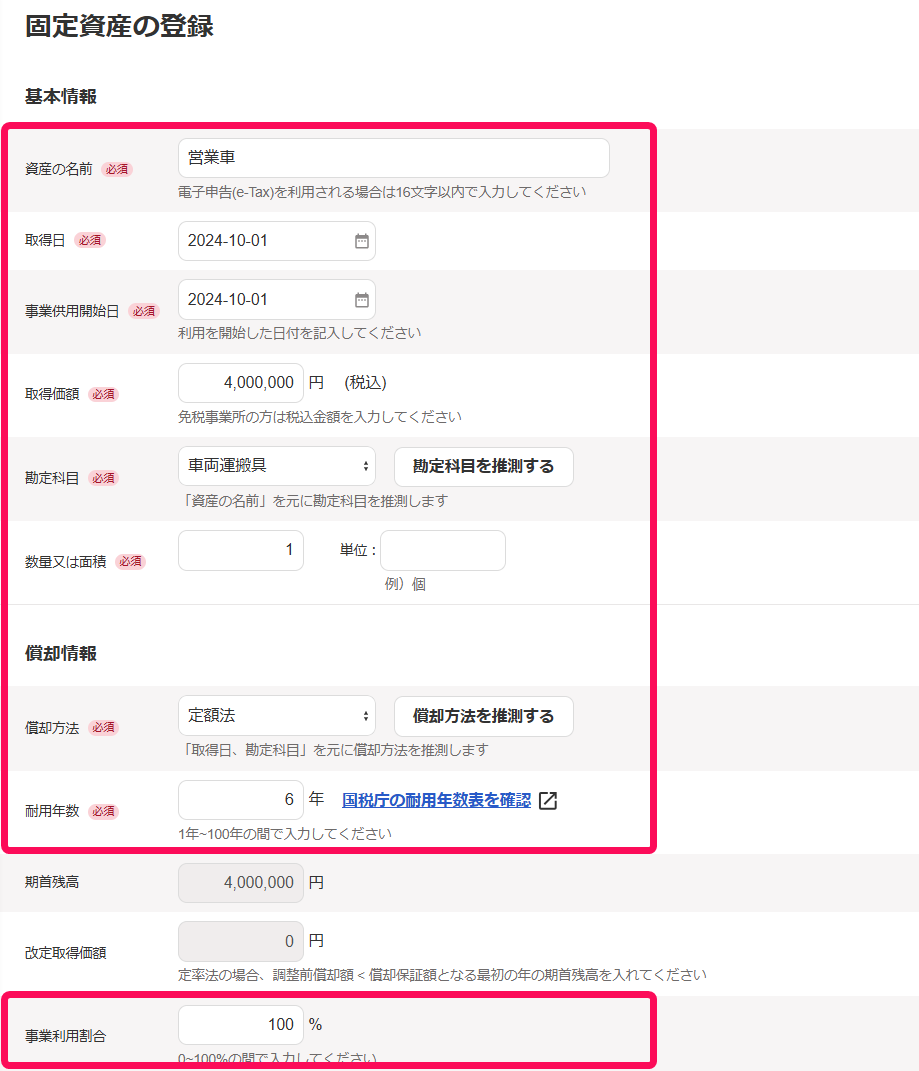The height and width of the screenshot is (1071, 919).
Task: Click external link icon beside 耐用年数表 link
Action: (x=548, y=801)
